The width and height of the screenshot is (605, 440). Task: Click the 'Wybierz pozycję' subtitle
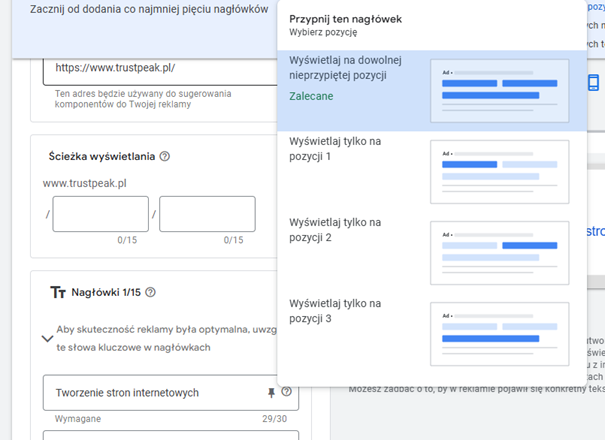click(x=323, y=32)
